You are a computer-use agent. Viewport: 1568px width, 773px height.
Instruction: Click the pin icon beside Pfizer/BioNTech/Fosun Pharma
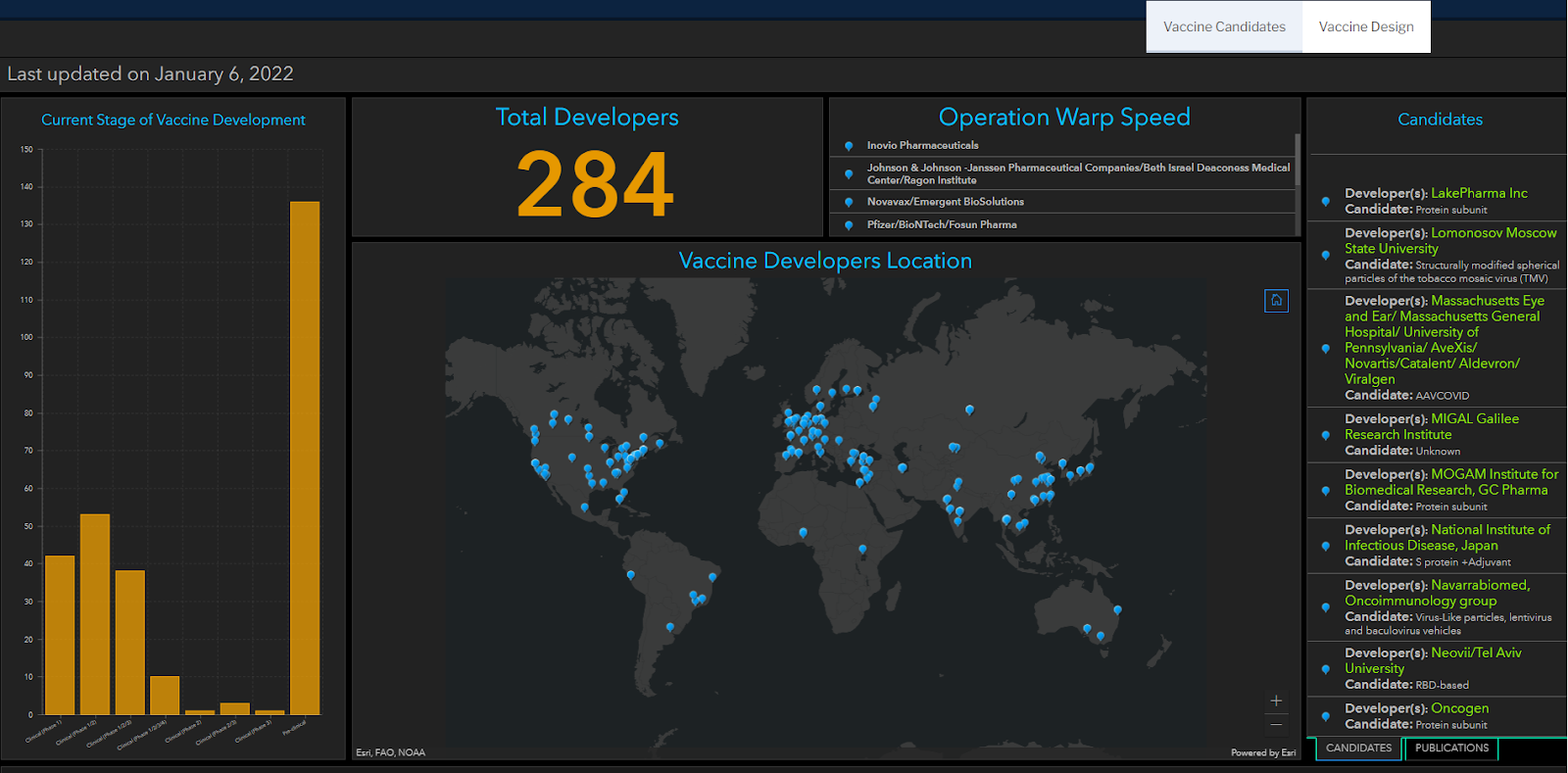click(849, 225)
